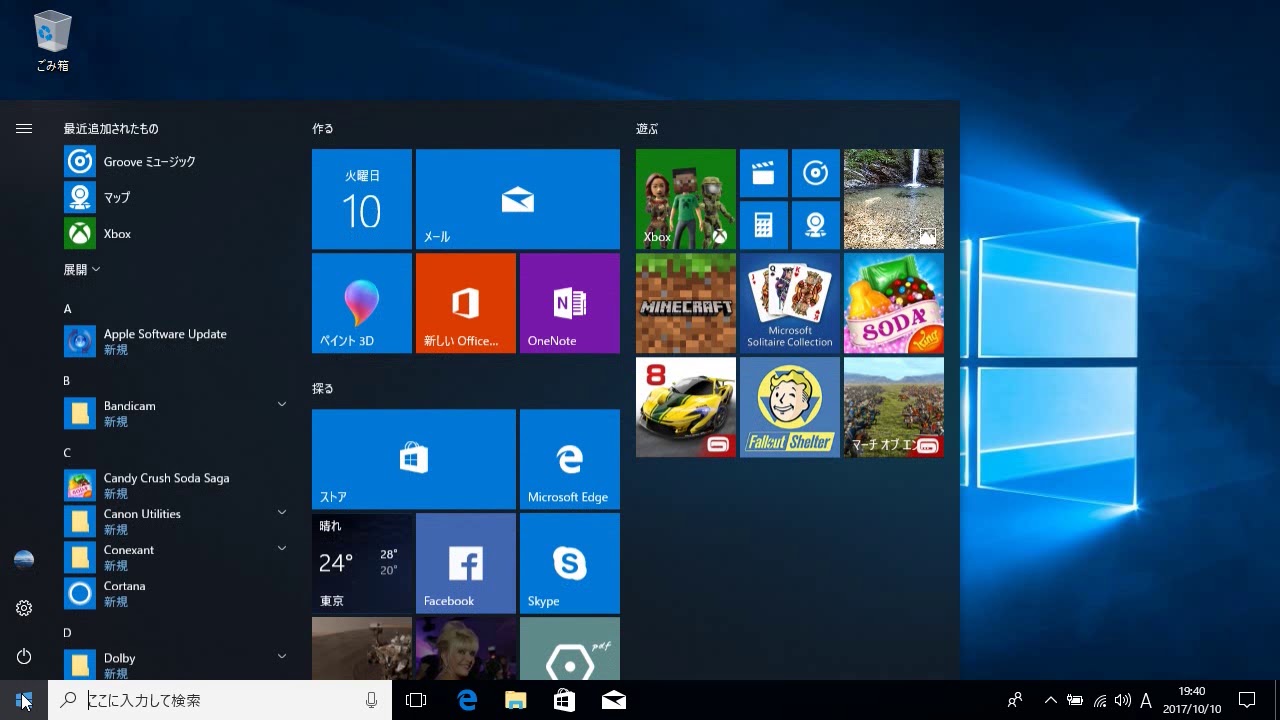1280x720 pixels.
Task: Open the Movies & TV small tile
Action: 764,173
